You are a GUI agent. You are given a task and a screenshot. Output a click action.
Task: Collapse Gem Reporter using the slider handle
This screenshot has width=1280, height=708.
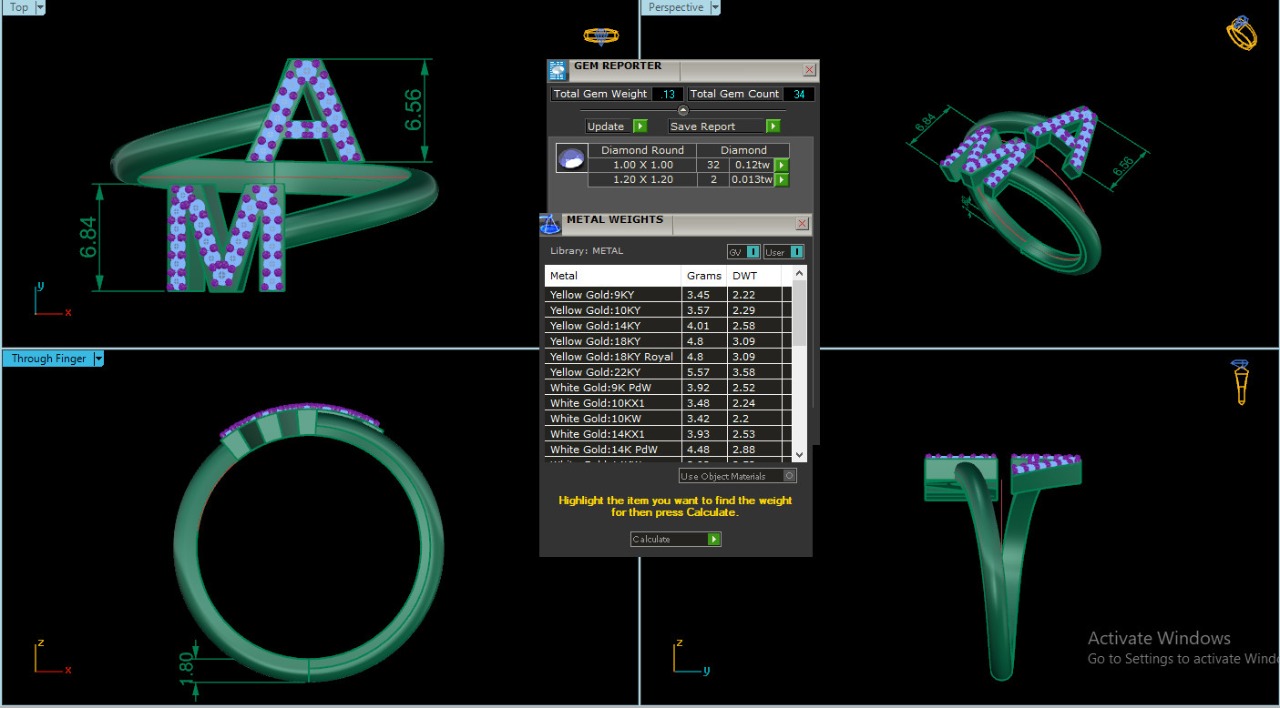tap(683, 110)
